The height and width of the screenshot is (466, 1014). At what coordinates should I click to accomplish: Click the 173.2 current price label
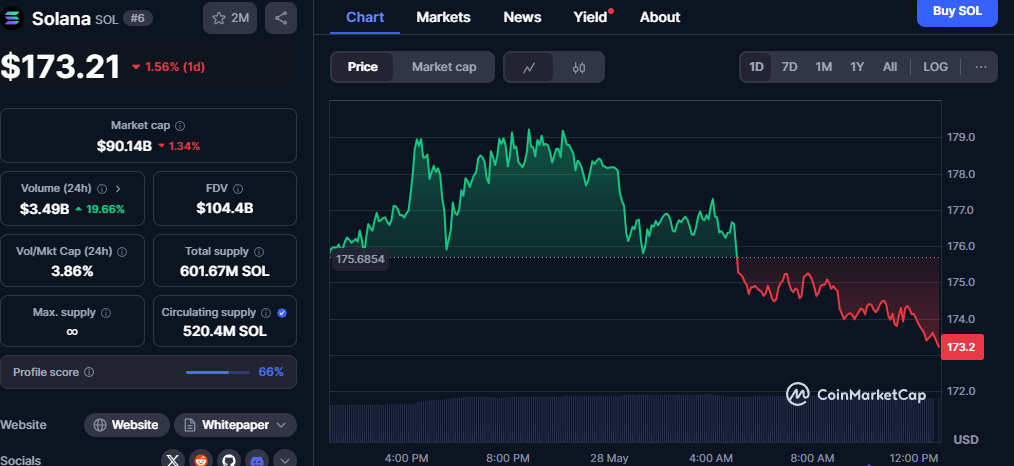click(962, 347)
